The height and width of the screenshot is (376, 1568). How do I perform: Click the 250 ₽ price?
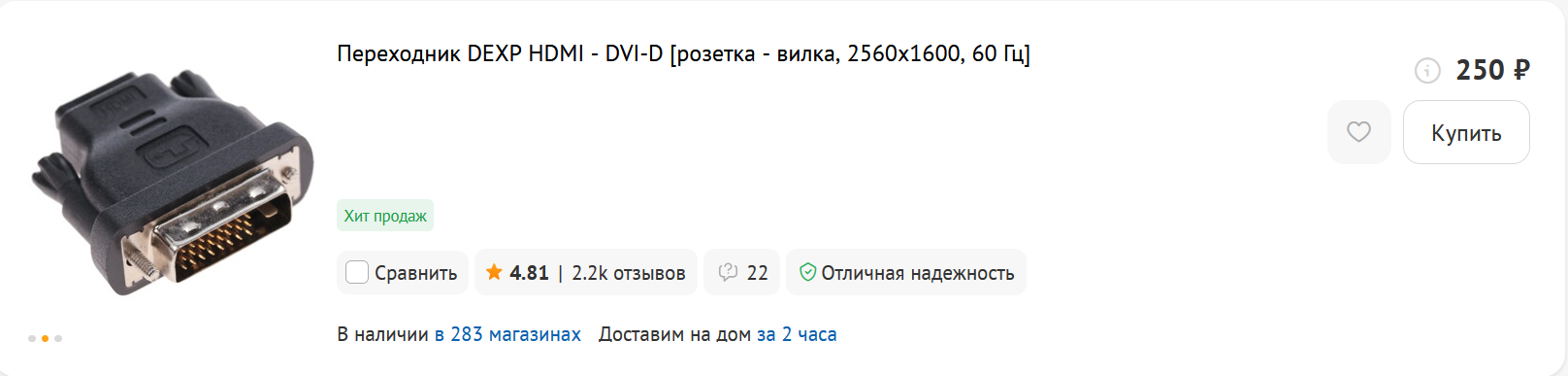coord(1492,70)
